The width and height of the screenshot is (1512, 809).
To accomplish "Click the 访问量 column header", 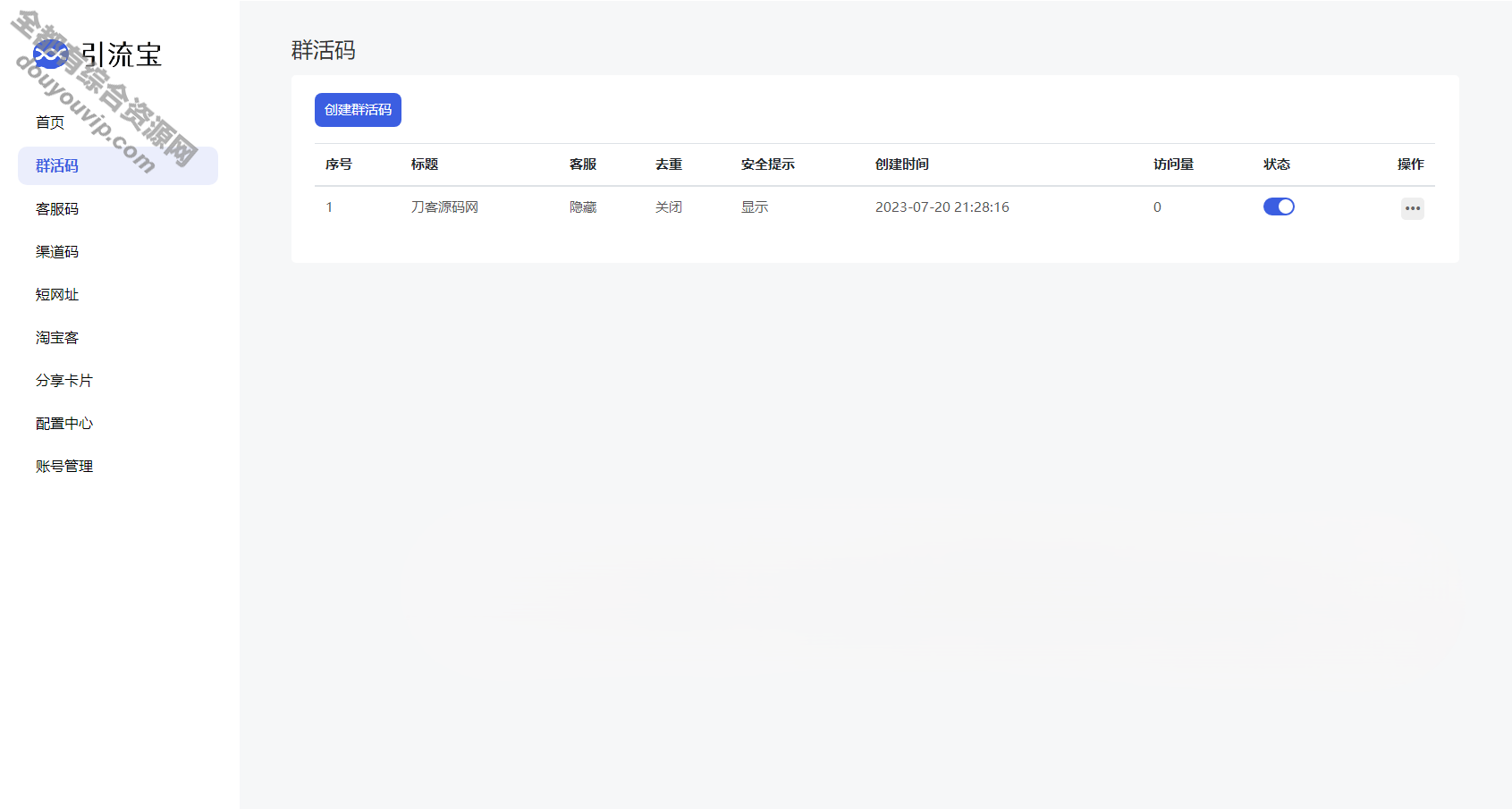I will tap(1173, 164).
